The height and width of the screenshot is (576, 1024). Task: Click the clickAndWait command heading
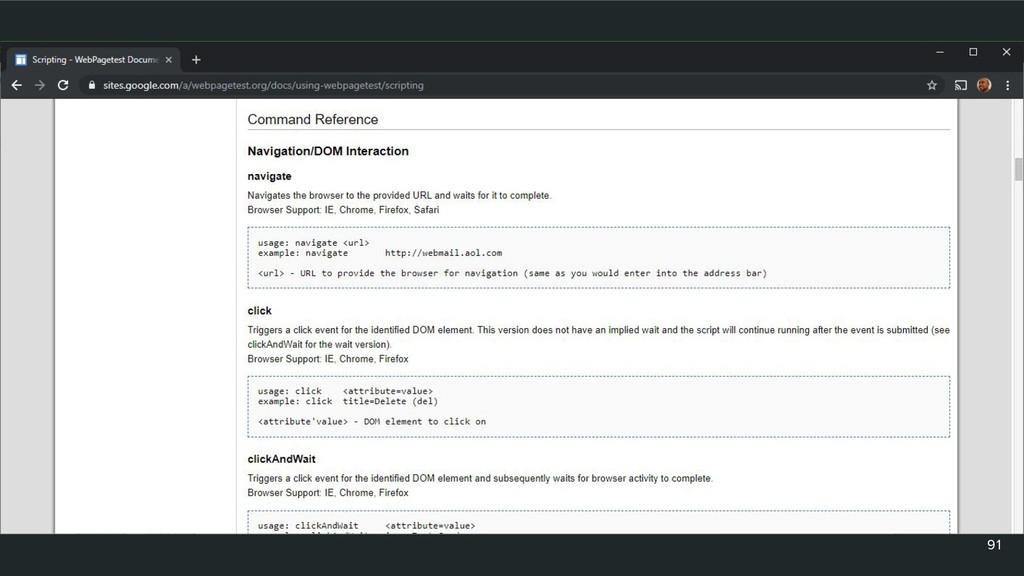tap(281, 459)
